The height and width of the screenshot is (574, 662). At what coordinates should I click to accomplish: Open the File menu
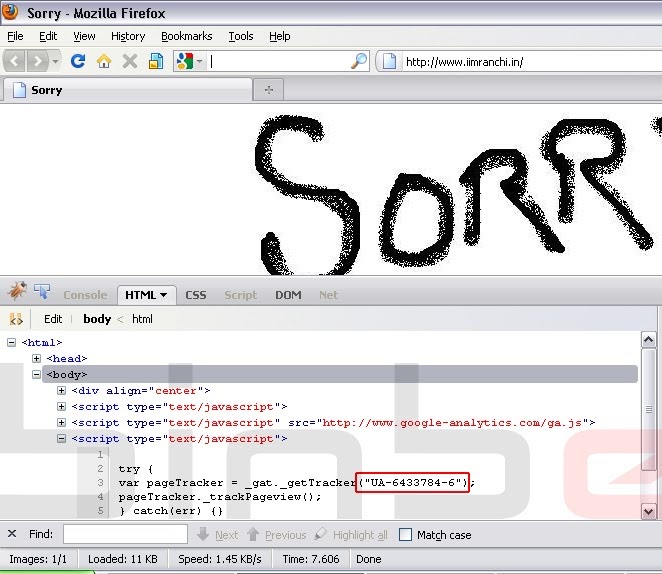click(x=15, y=36)
